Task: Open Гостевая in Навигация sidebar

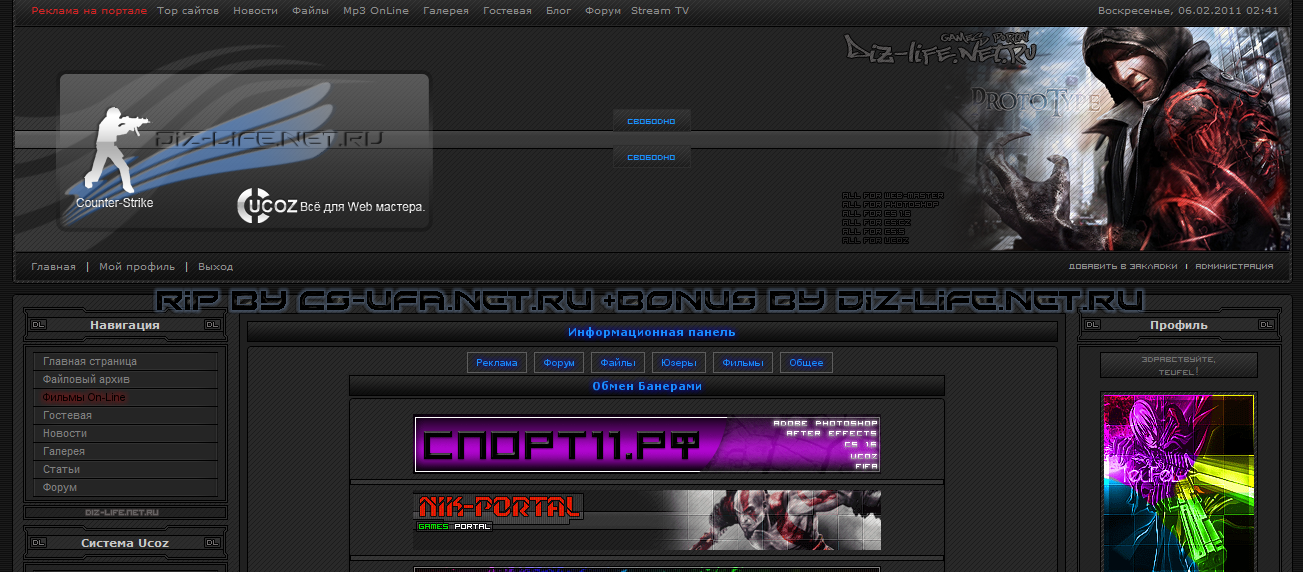Action: (126, 415)
